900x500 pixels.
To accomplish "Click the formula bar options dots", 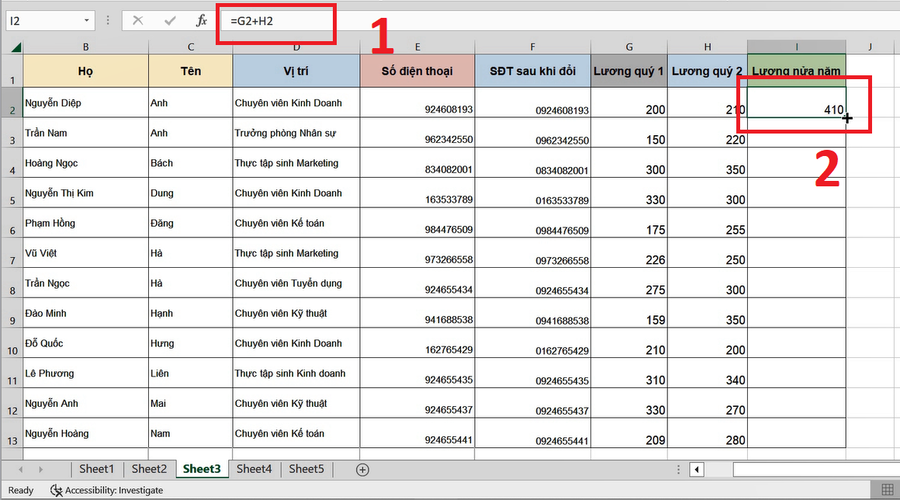I will 108,21.
